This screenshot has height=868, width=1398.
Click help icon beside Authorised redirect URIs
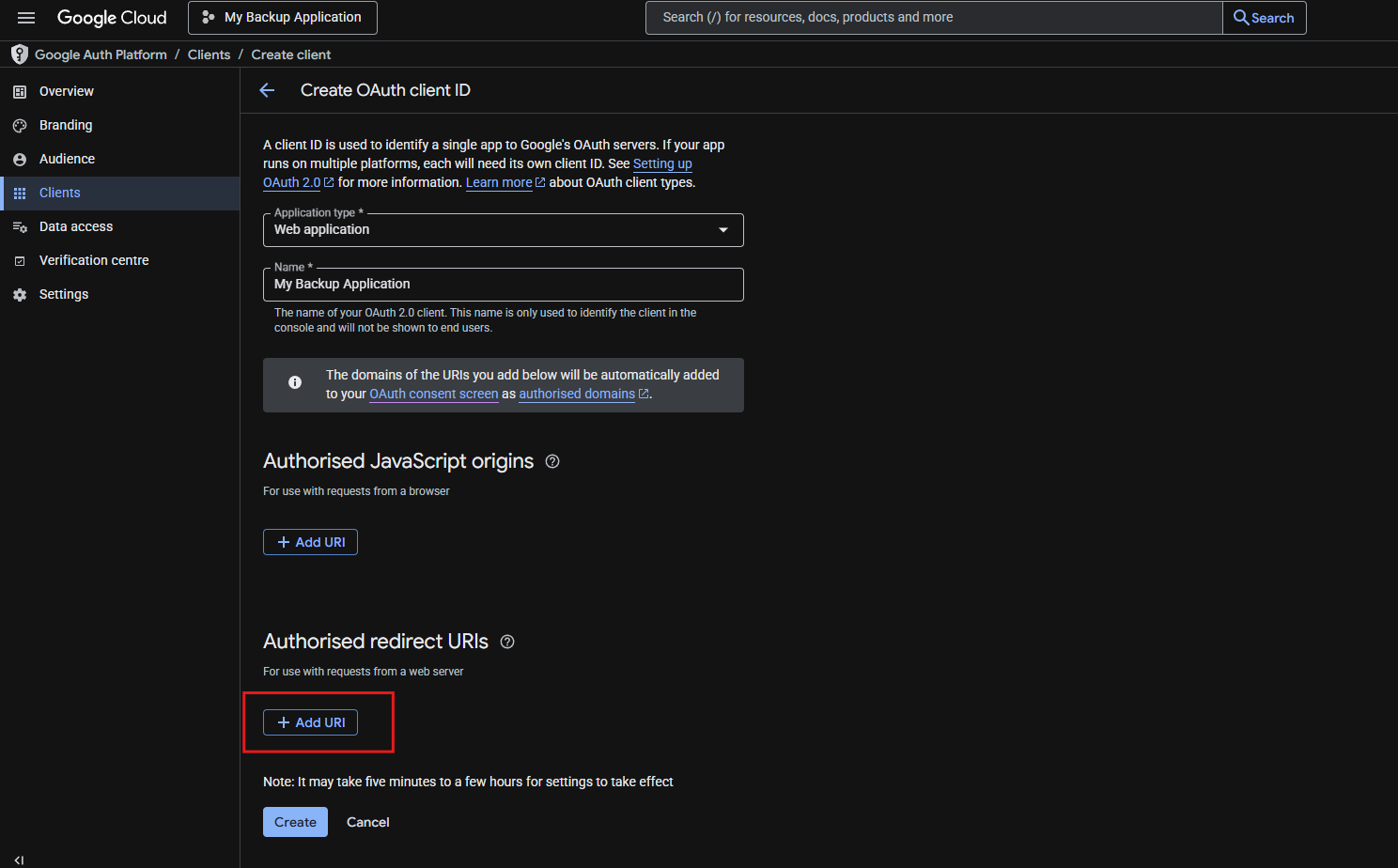click(x=507, y=642)
